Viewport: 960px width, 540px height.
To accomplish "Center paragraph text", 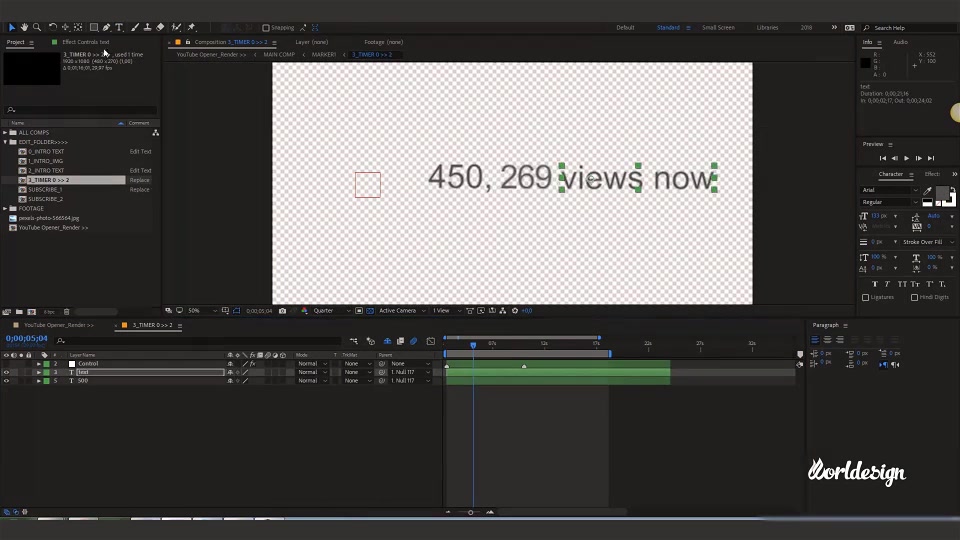I will [827, 340].
